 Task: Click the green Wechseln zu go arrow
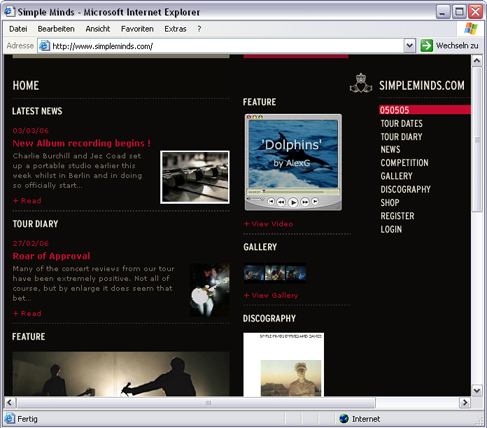coord(426,46)
